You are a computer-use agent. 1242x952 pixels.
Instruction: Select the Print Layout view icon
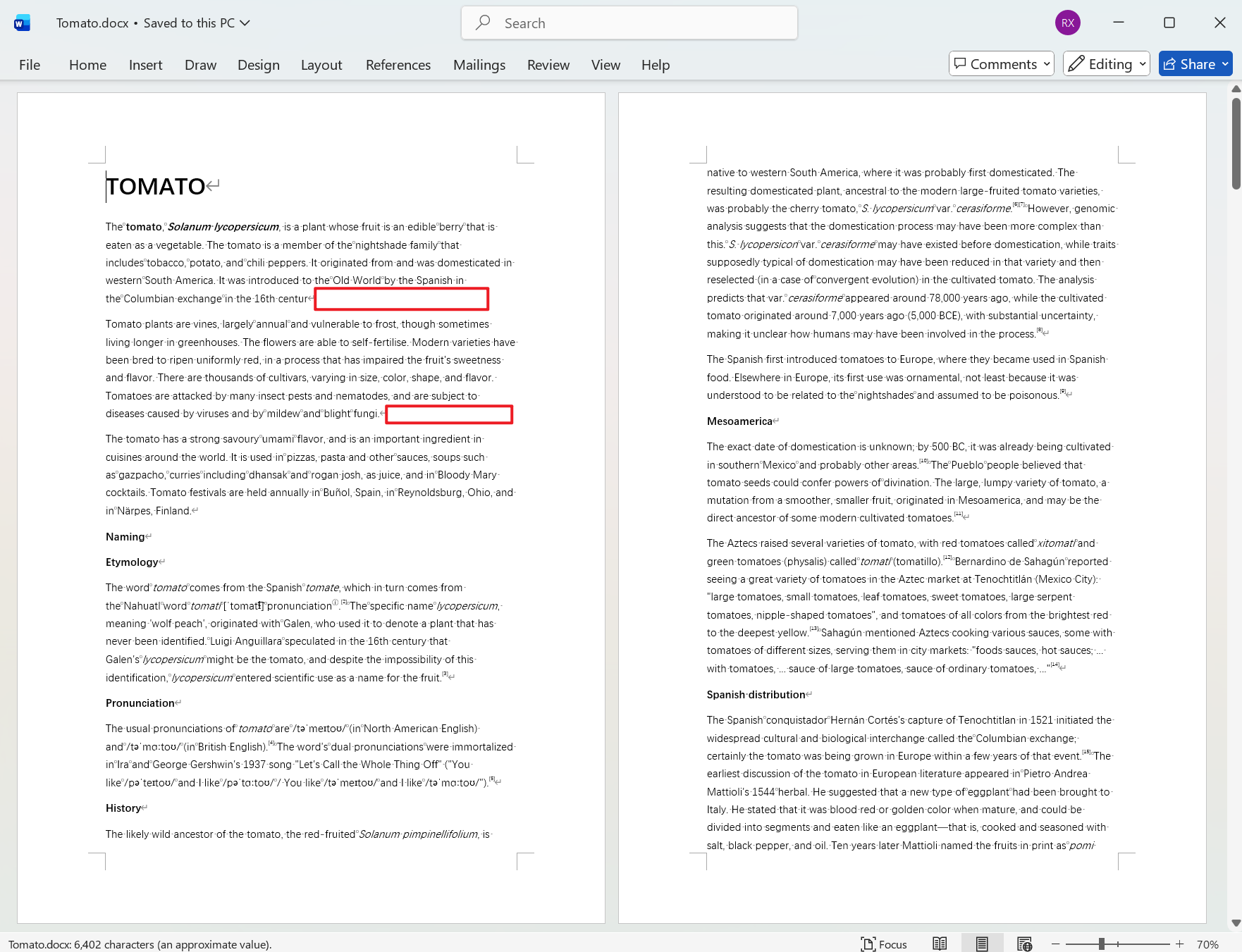[x=982, y=944]
